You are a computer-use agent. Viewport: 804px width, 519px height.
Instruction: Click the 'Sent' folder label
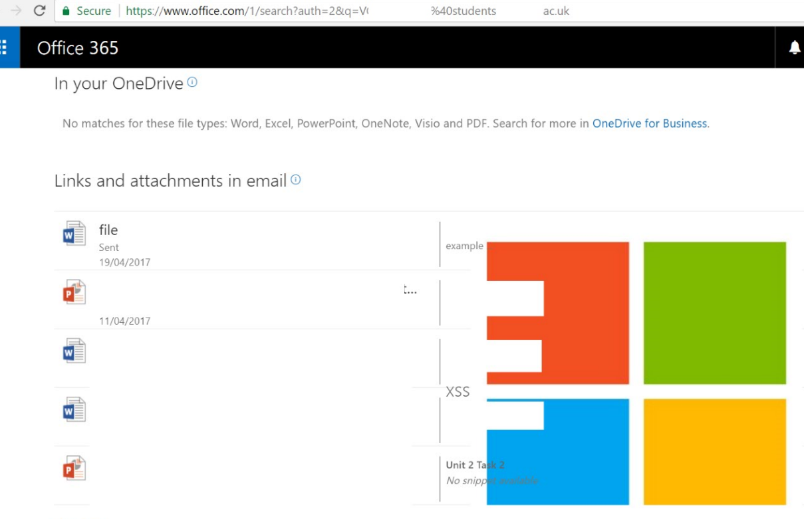[x=109, y=247]
